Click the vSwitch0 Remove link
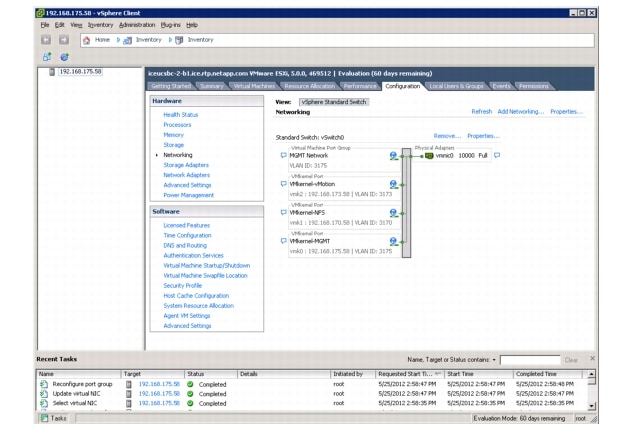 [447, 136]
